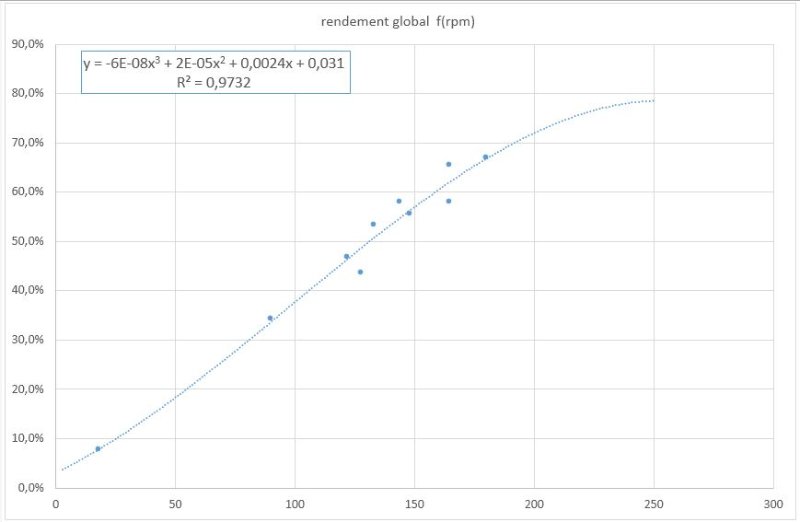Viewport: 800px width, 522px height.
Task: Select the dotted trendline end near 250 rpm
Action: (x=651, y=101)
